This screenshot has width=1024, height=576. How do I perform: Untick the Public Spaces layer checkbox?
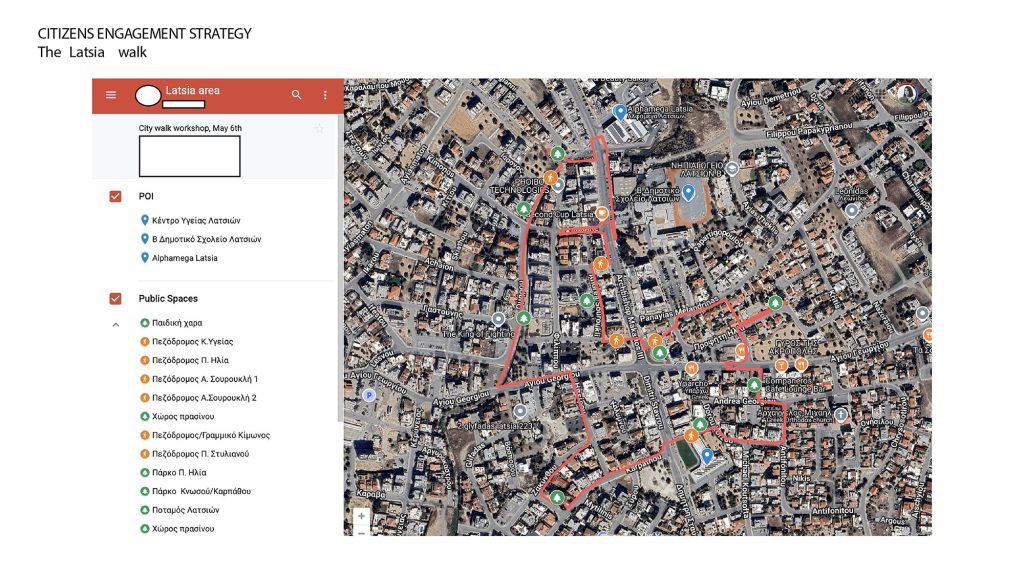tap(116, 298)
